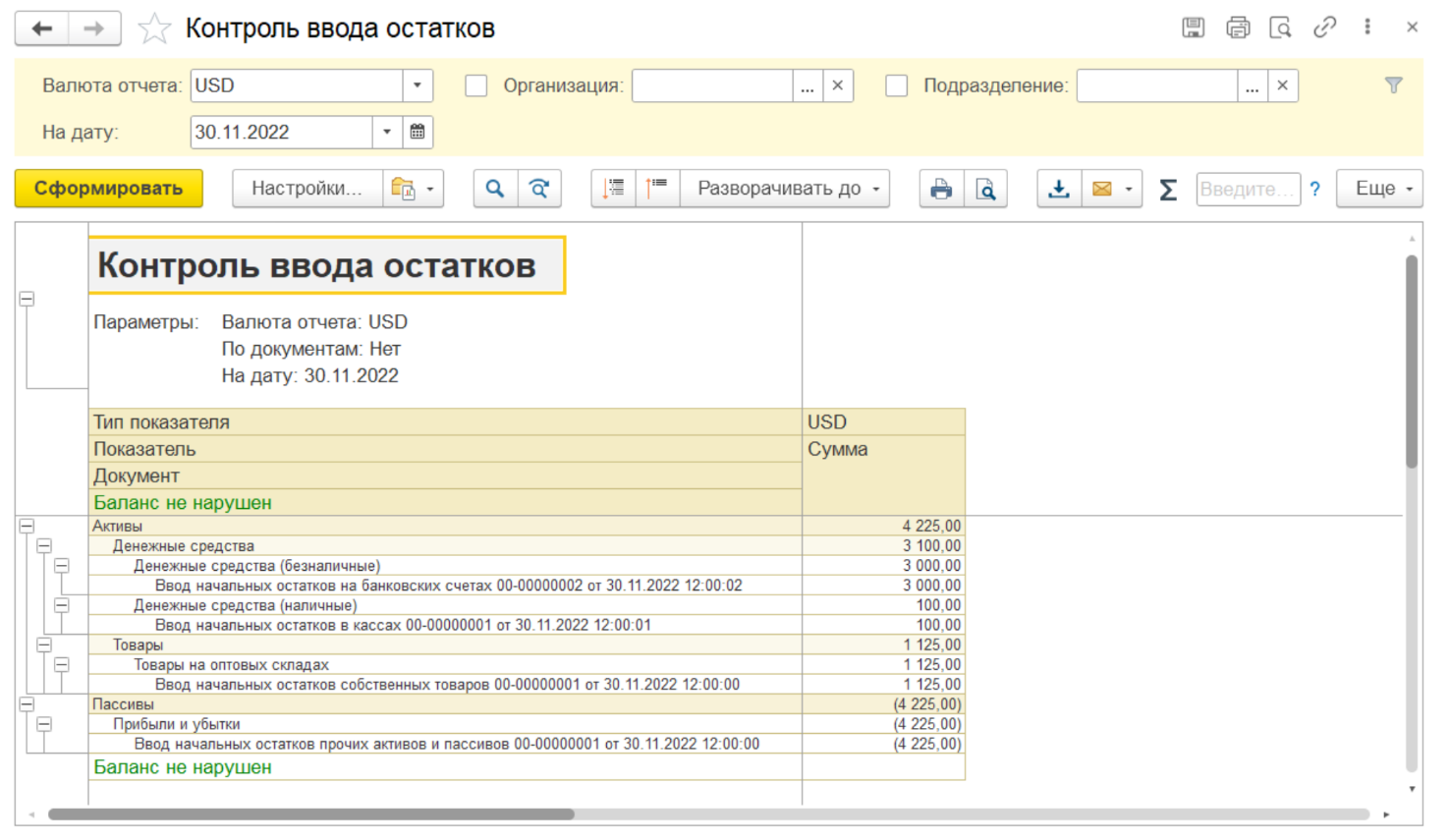The width and height of the screenshot is (1449, 840).
Task: Click the envelope send-by-email icon
Action: [1102, 189]
